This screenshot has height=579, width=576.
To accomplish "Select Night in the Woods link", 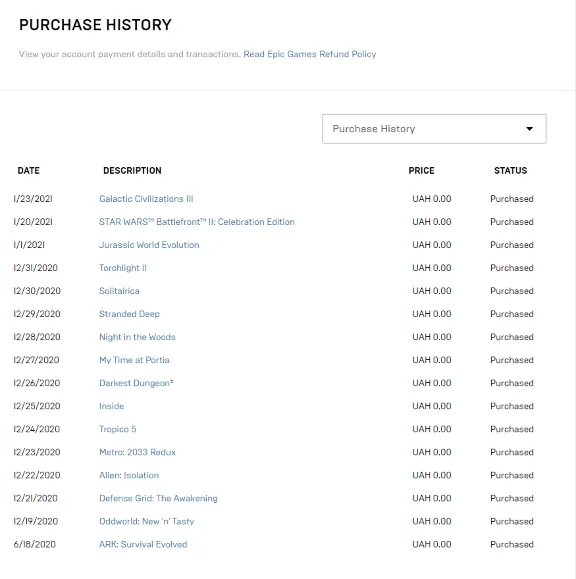I will 137,337.
